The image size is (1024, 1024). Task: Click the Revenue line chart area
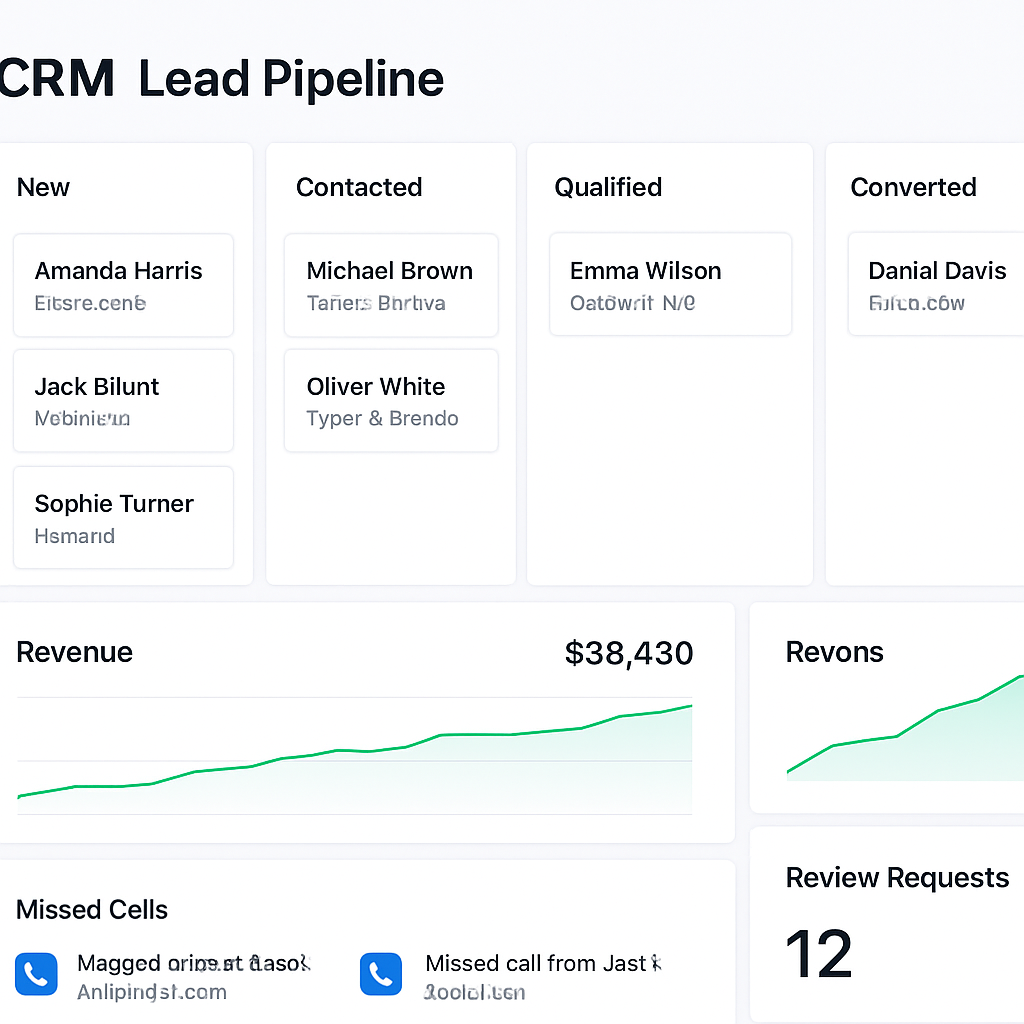tap(355, 756)
